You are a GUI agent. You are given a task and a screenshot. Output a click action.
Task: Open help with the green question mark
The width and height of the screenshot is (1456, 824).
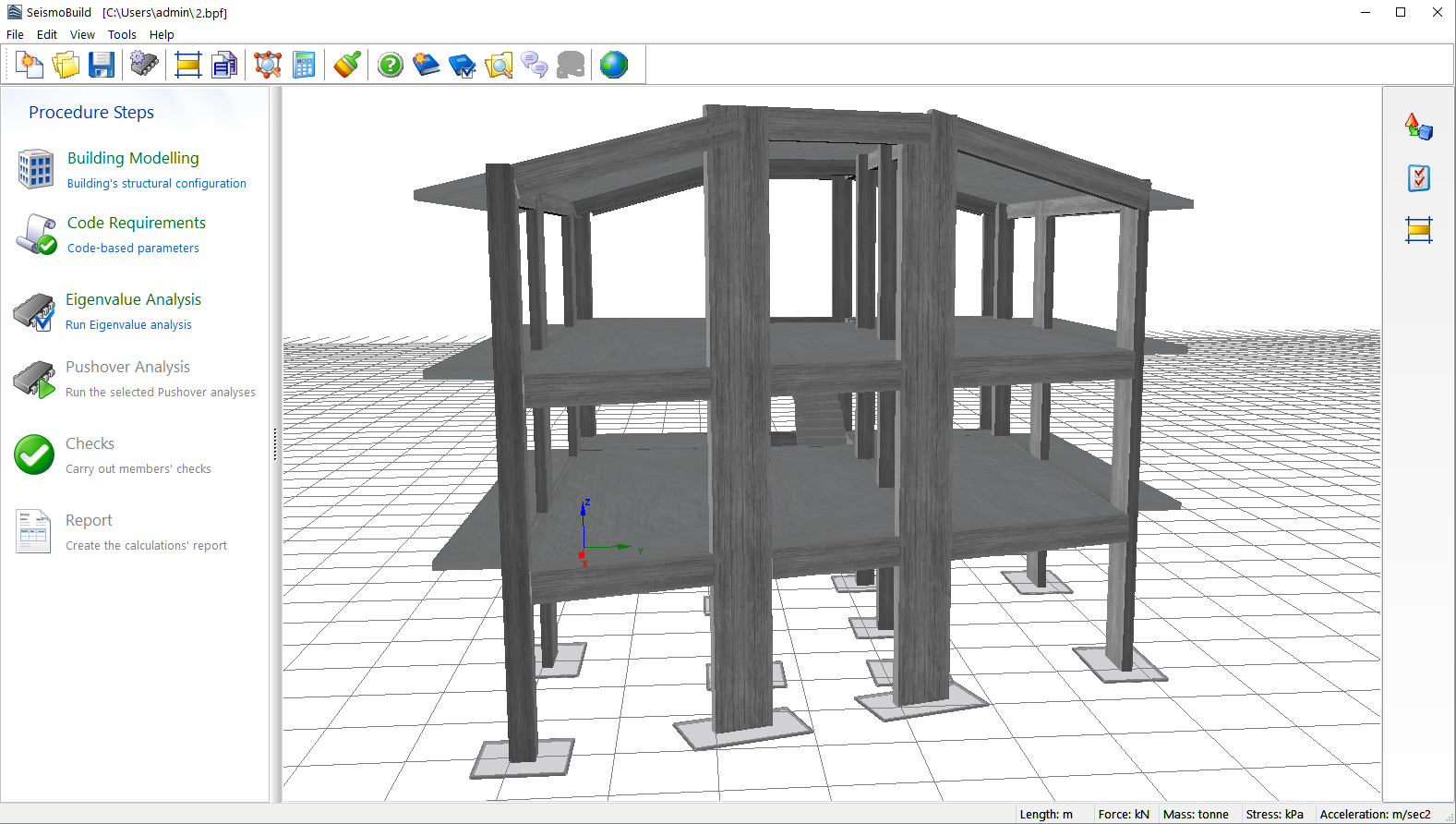pyautogui.click(x=391, y=65)
